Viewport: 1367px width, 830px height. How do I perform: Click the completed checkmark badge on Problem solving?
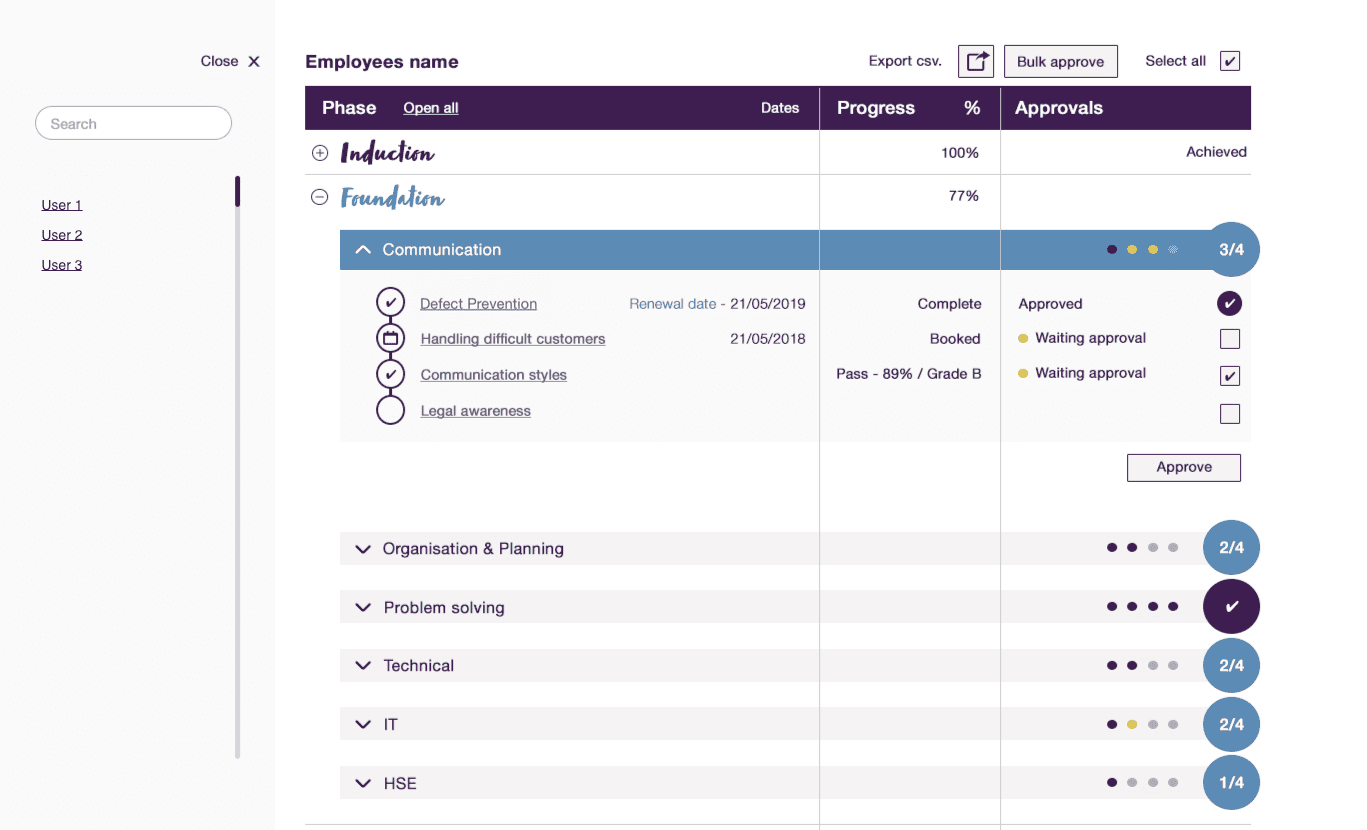click(1231, 606)
